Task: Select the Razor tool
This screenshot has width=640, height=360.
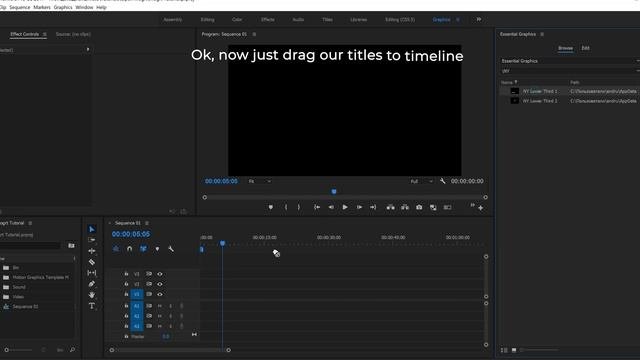Action: click(92, 262)
